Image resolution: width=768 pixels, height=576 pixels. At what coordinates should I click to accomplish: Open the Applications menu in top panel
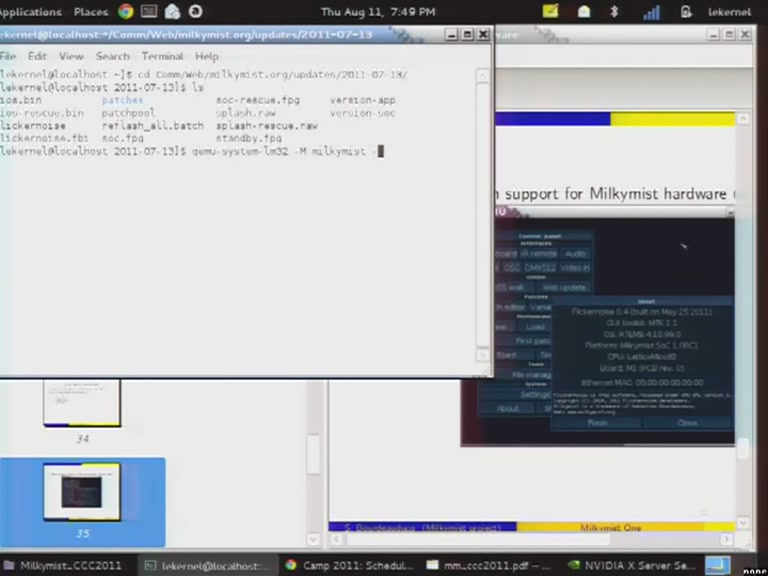coord(30,12)
